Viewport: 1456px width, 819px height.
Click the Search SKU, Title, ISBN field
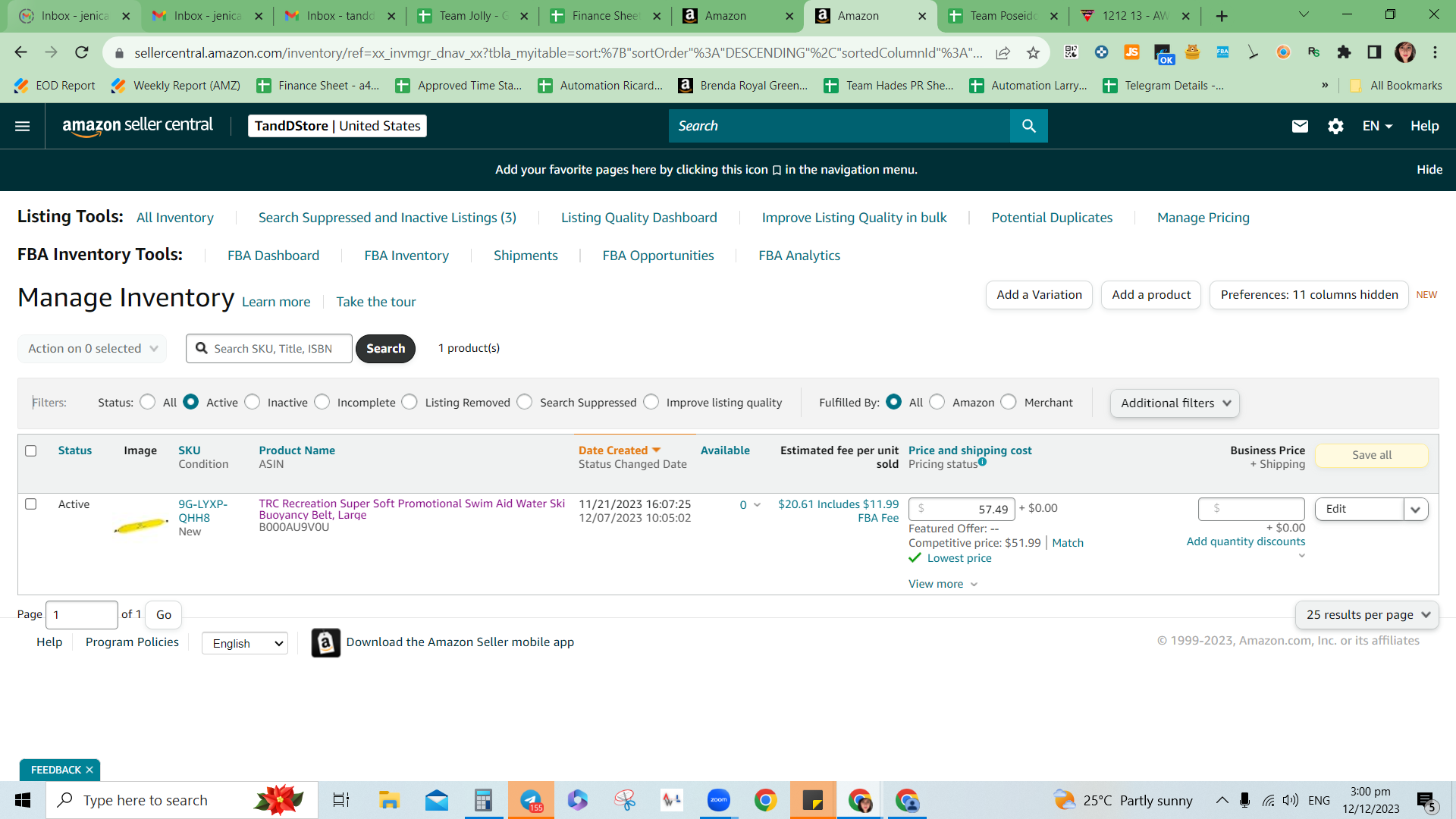pyautogui.click(x=269, y=349)
